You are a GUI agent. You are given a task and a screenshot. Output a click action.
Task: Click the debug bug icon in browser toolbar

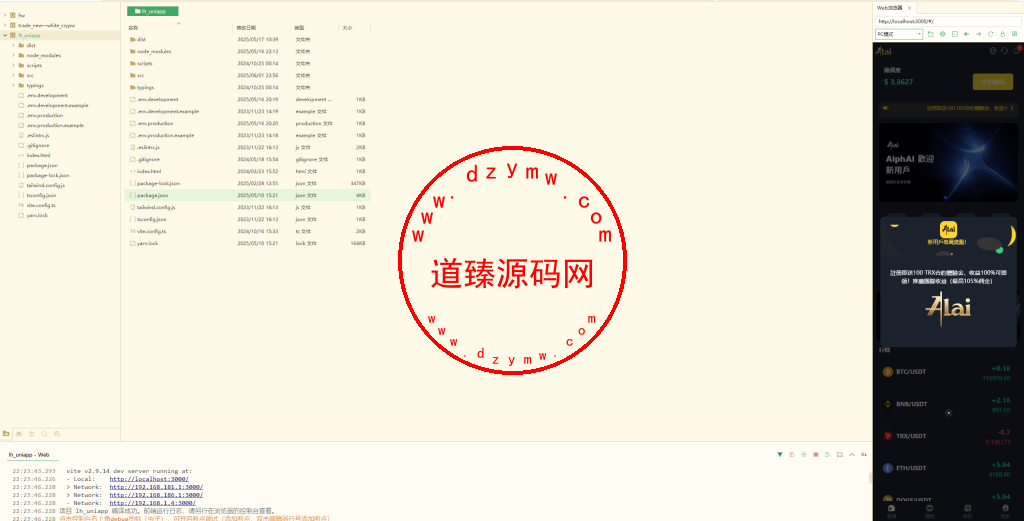point(942,34)
